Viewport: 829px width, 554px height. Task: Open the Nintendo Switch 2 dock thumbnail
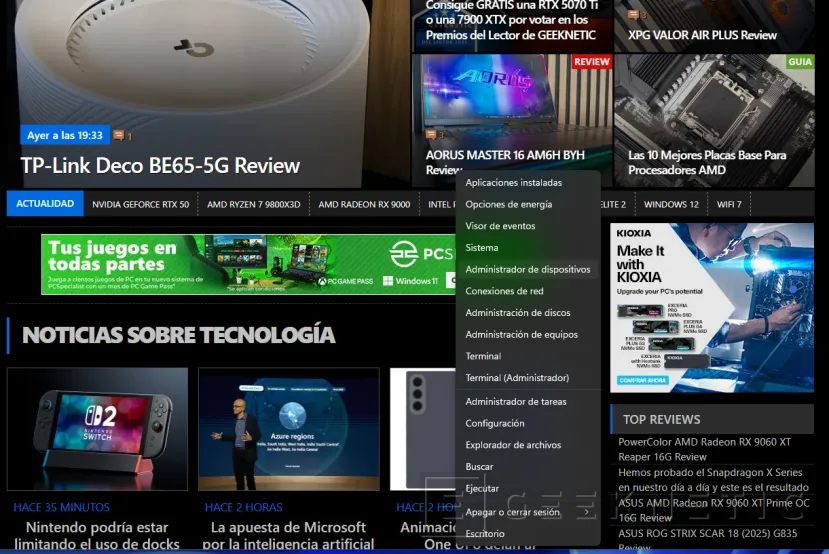click(97, 429)
